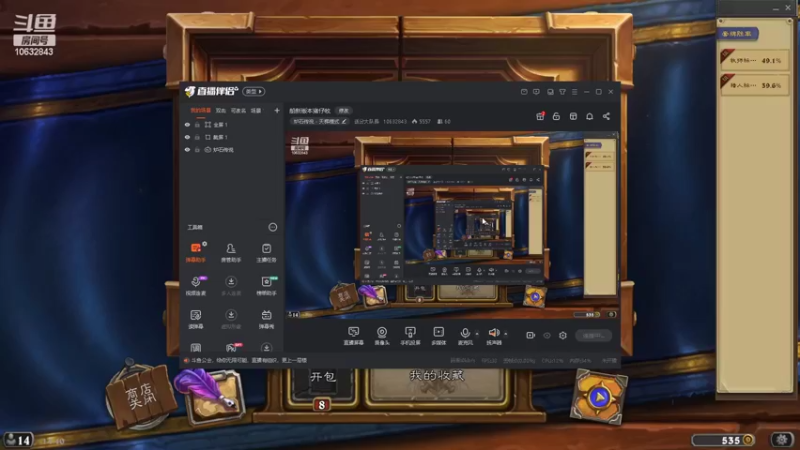Expand speaker options arrow

click(x=506, y=334)
